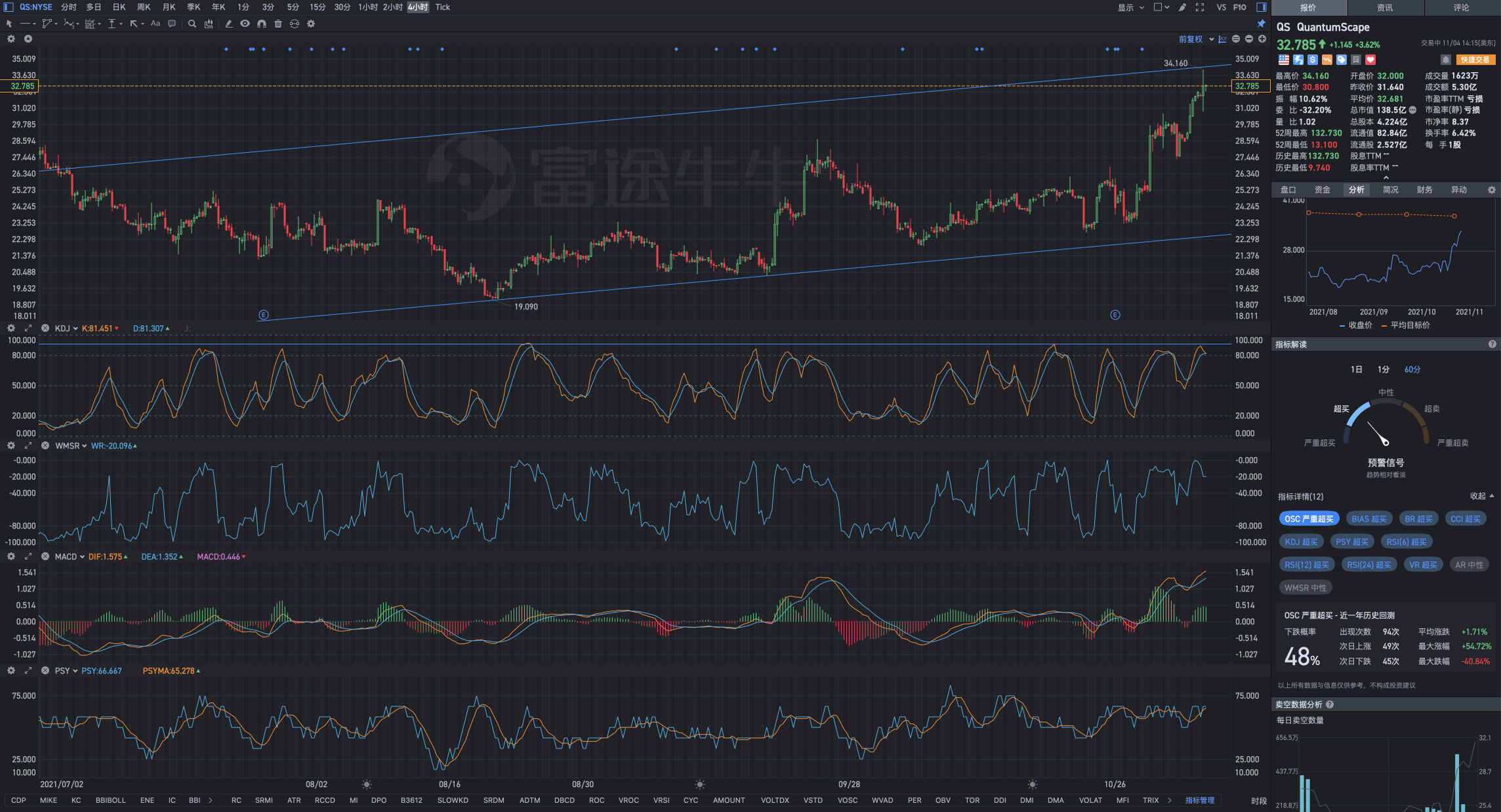Viewport: 1501px width, 812px height.
Task: Expand the wave pattern tool dropdown
Action: [77, 24]
